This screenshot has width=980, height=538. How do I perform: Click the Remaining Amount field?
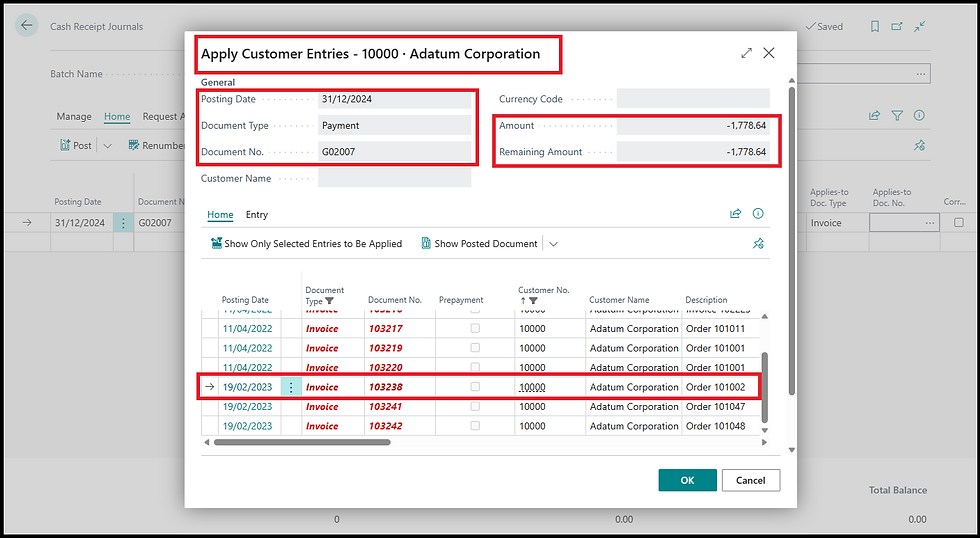tap(693, 151)
